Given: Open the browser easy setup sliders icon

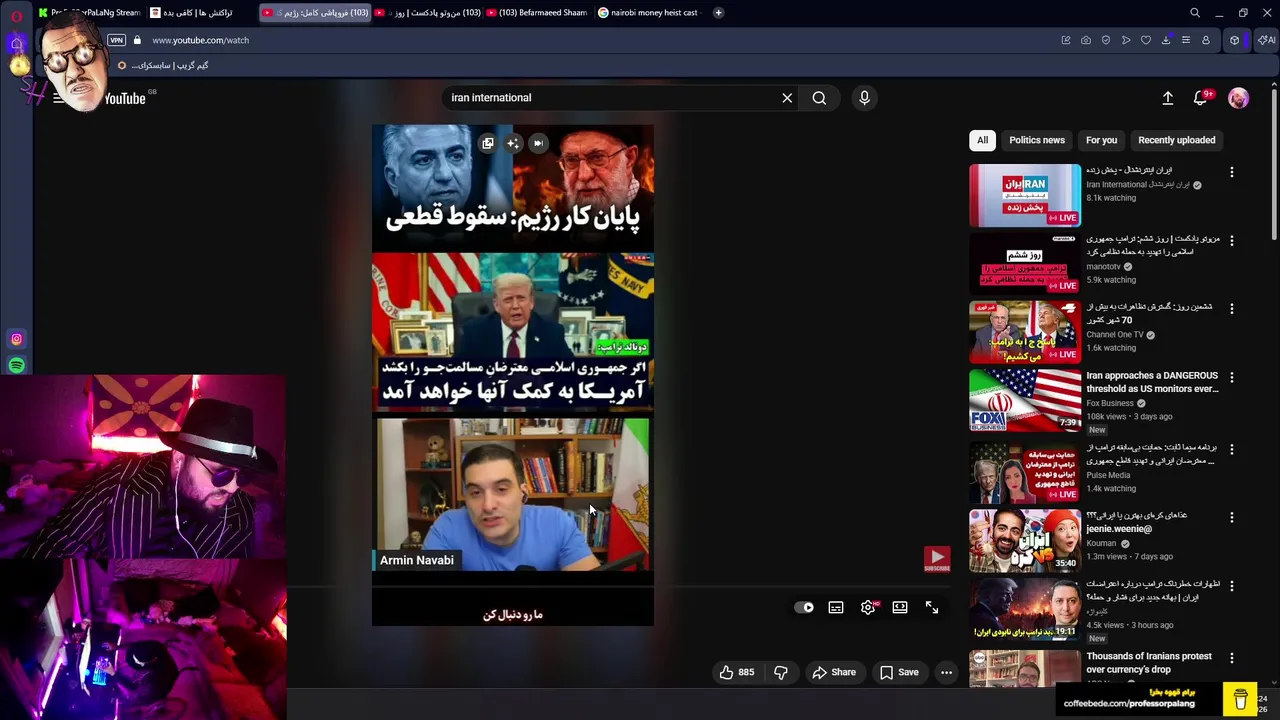Looking at the screenshot, I should point(1186,40).
